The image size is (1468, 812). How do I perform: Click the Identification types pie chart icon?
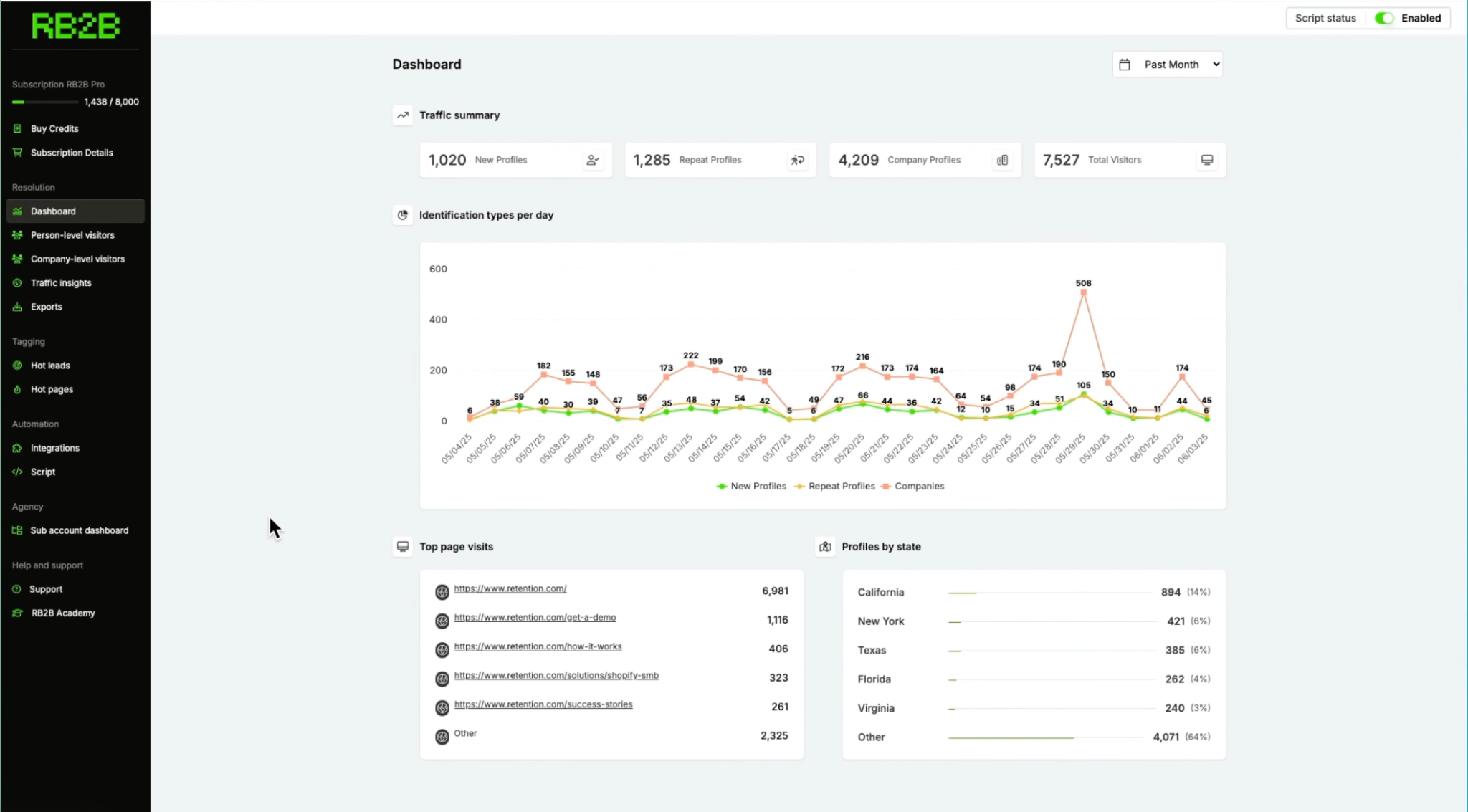click(403, 215)
